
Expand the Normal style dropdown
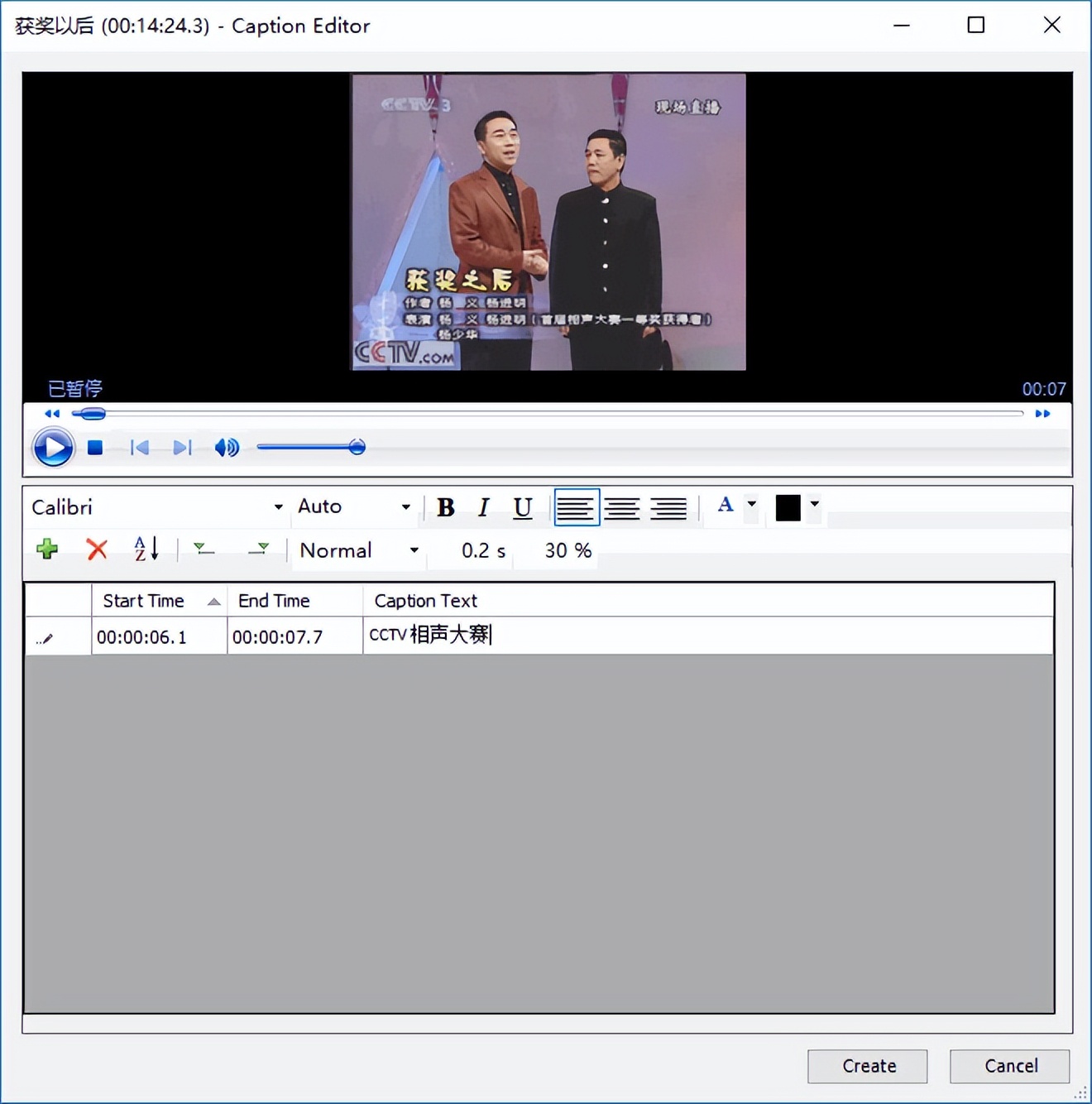[x=359, y=550]
